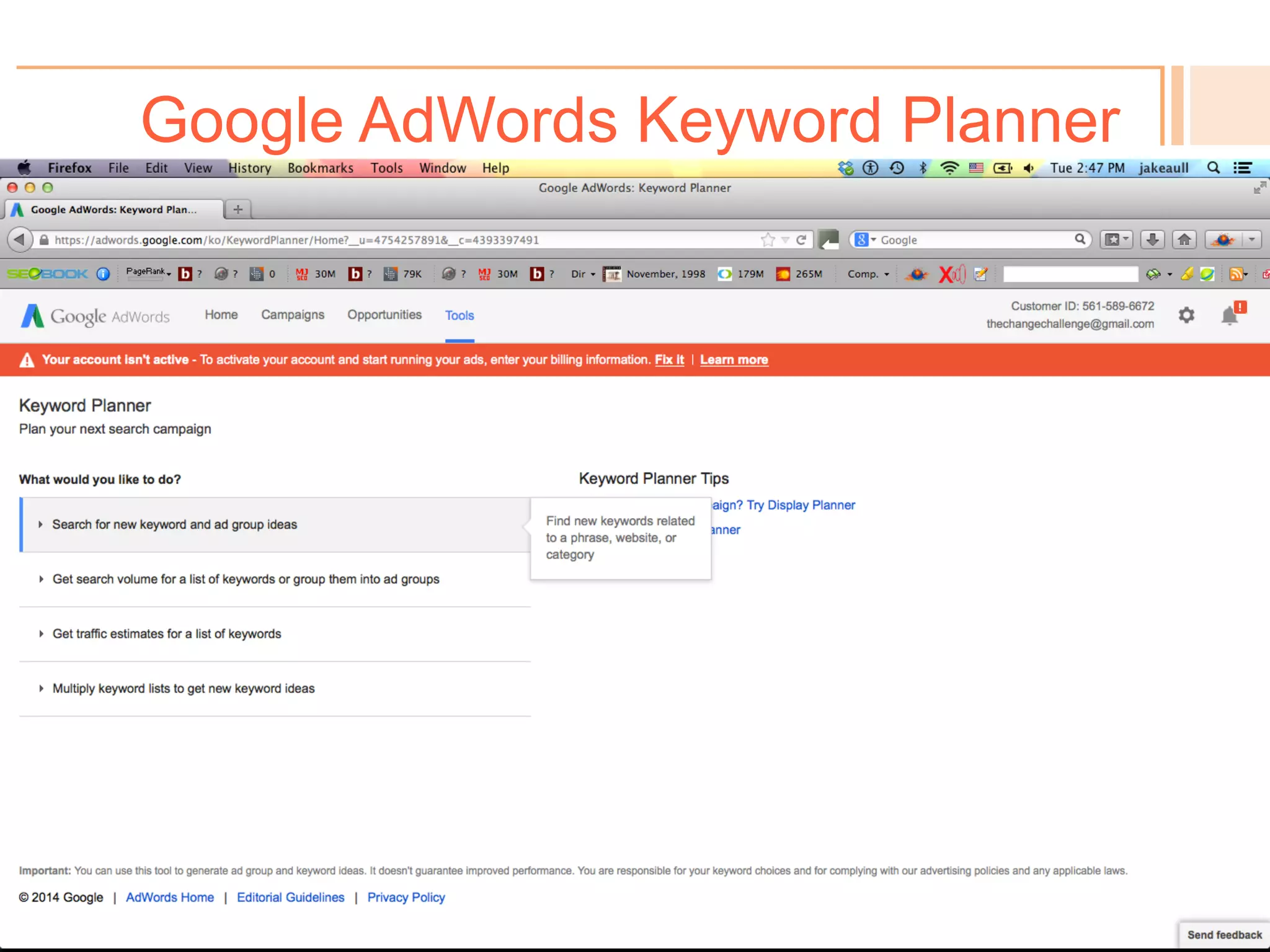The image size is (1270, 952).
Task: Click the search magnifier in Google search box
Action: point(1080,239)
